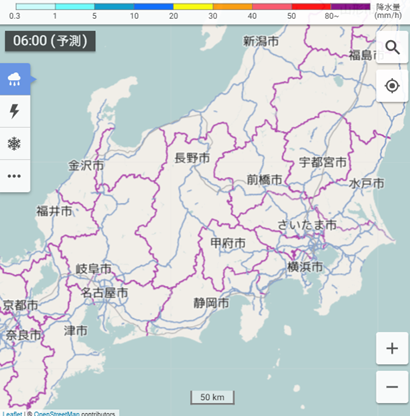
Task: Click the 長野市 city label
Action: click(192, 158)
